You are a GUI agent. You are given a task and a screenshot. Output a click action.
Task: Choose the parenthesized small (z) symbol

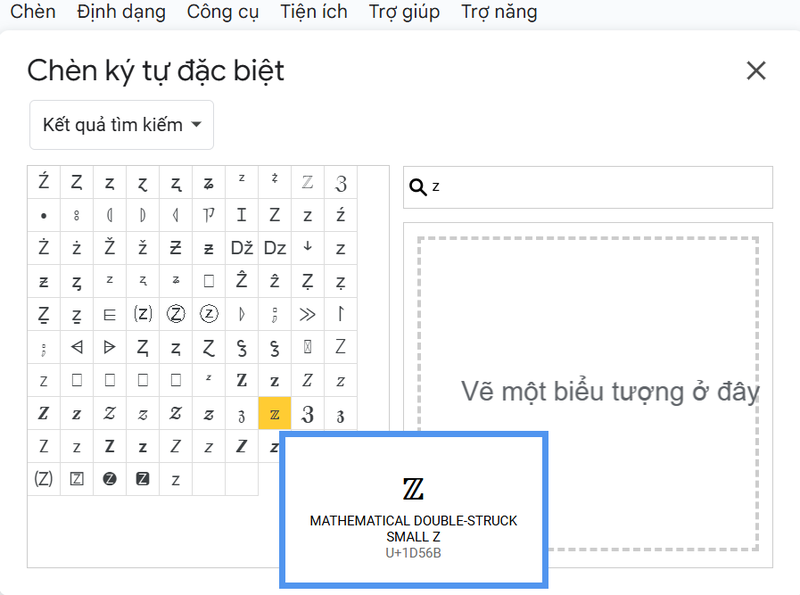pos(143,314)
